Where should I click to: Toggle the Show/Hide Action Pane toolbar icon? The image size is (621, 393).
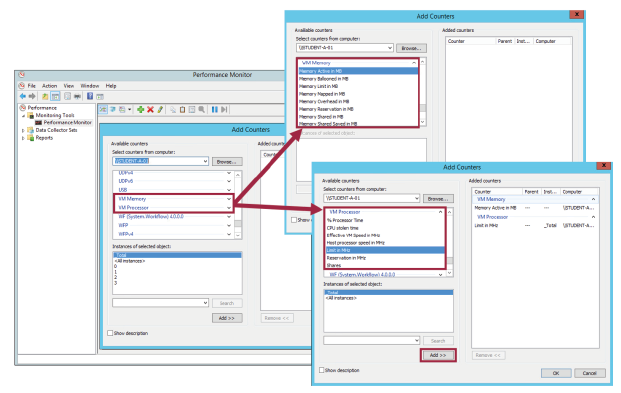(100, 96)
